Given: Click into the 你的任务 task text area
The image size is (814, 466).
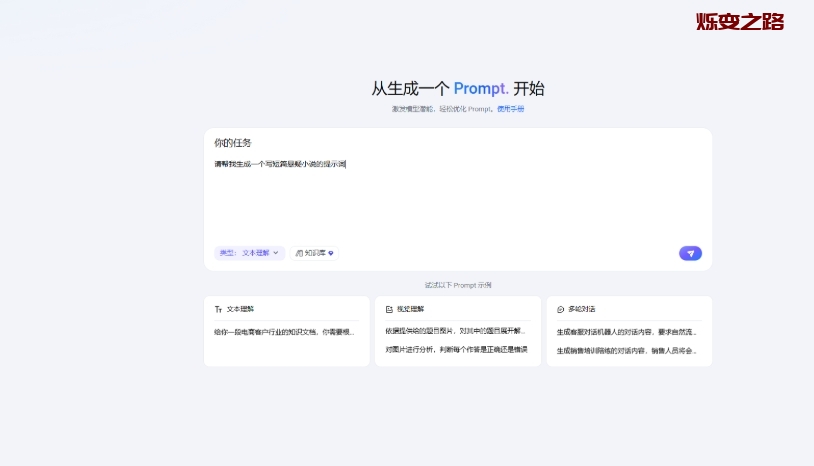Looking at the screenshot, I should click(x=457, y=197).
